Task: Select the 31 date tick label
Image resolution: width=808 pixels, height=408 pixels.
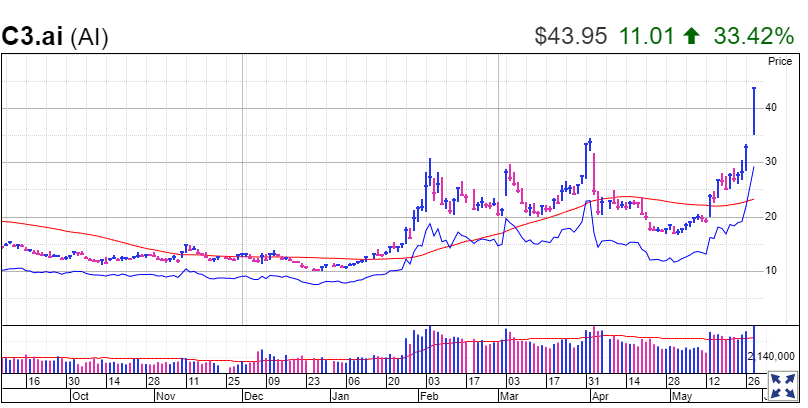Action: click(x=594, y=382)
